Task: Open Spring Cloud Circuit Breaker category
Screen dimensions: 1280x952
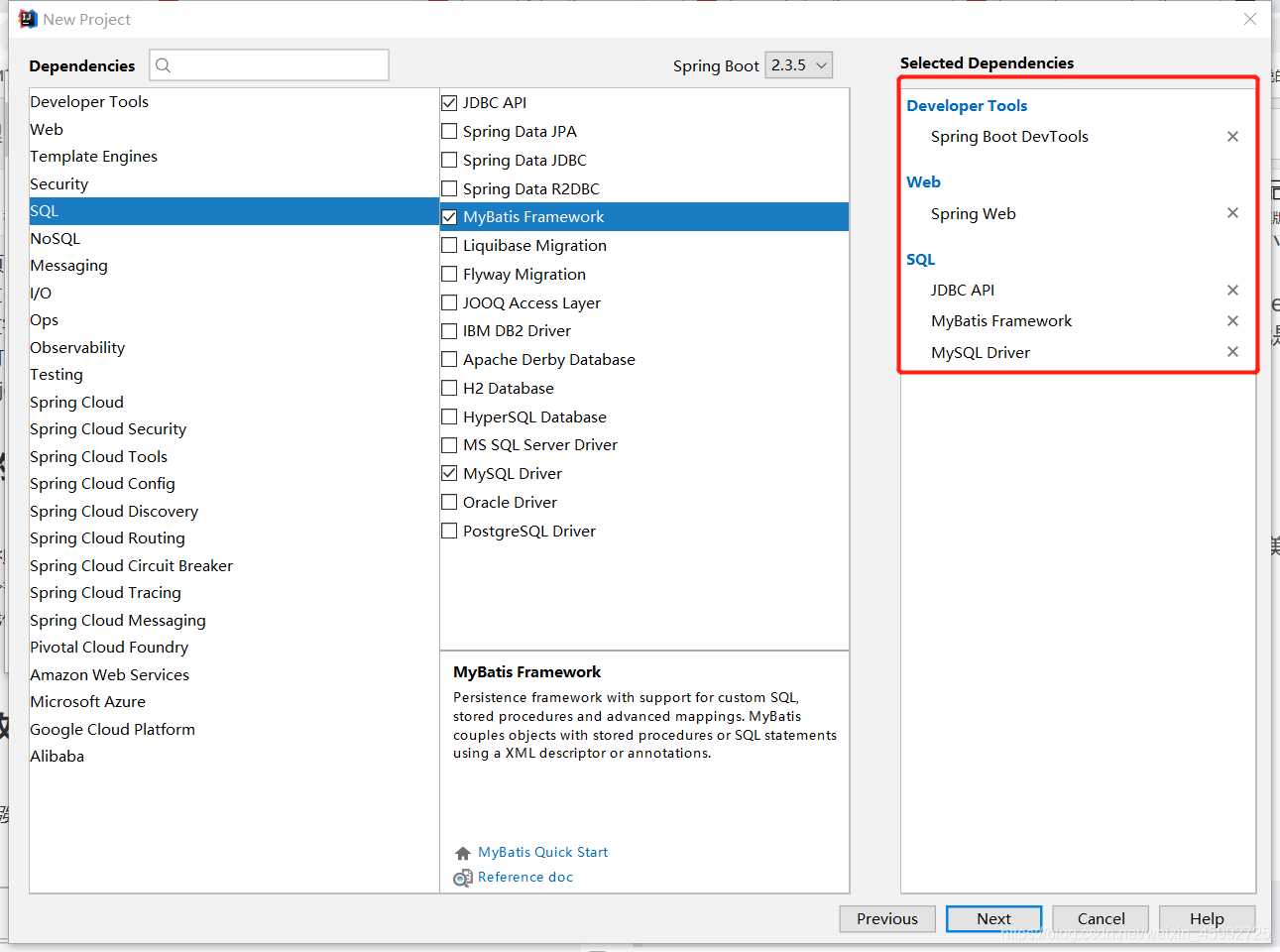Action: coord(234,565)
